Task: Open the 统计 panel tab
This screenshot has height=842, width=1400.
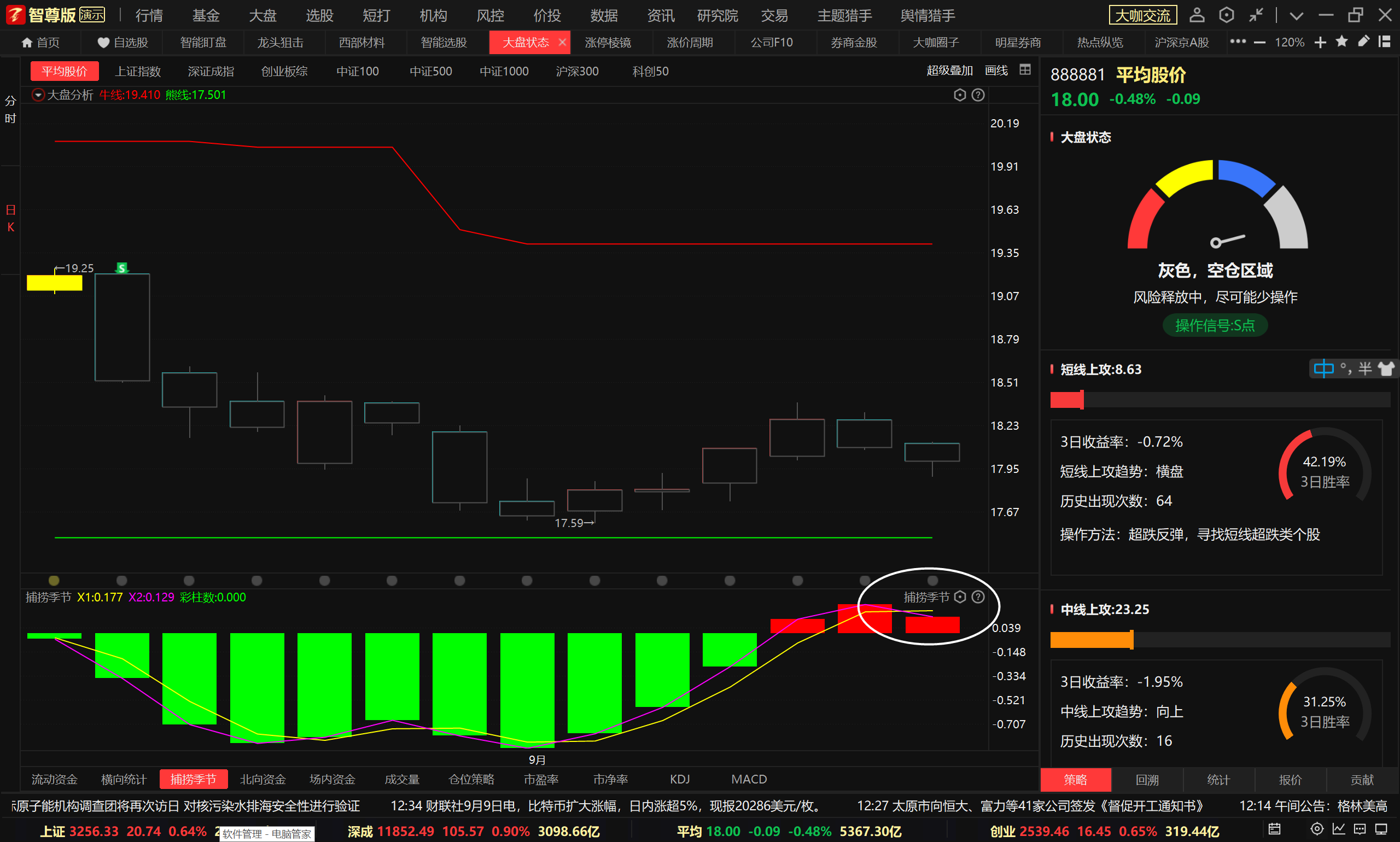Action: pyautogui.click(x=1218, y=780)
